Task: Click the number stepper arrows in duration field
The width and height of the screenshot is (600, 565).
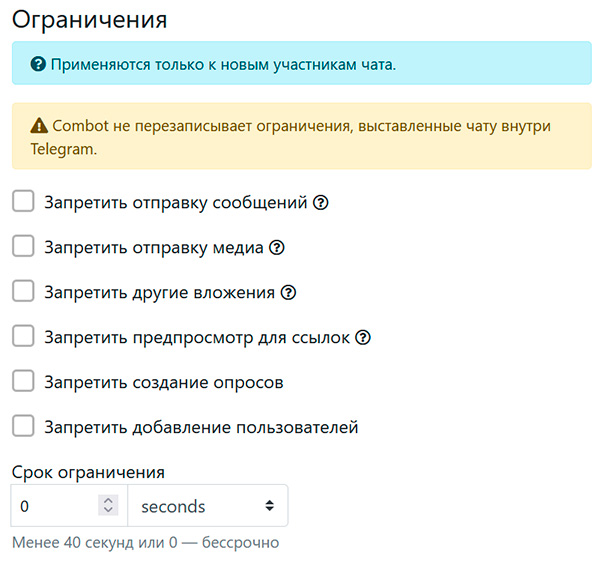Action: [109, 506]
